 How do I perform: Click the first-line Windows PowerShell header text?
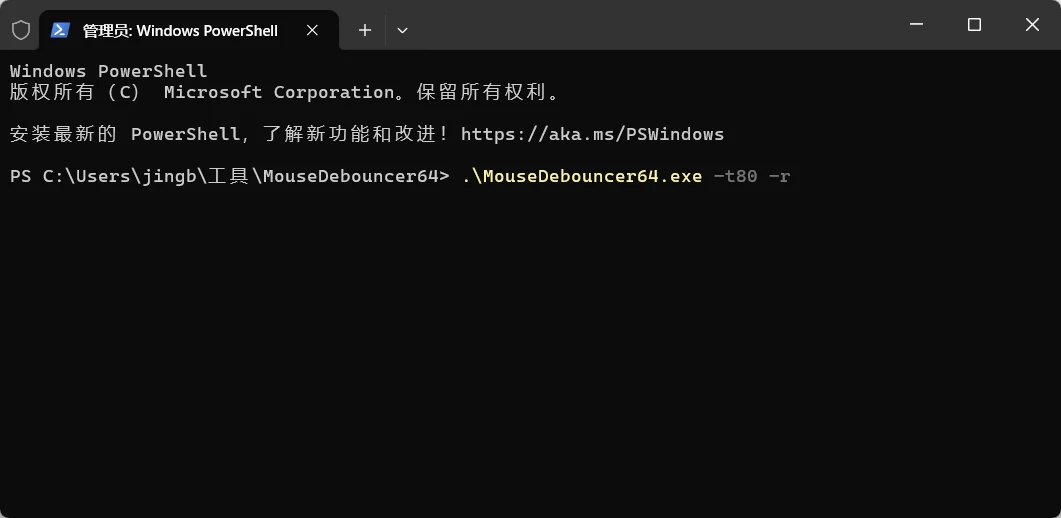pos(108,71)
